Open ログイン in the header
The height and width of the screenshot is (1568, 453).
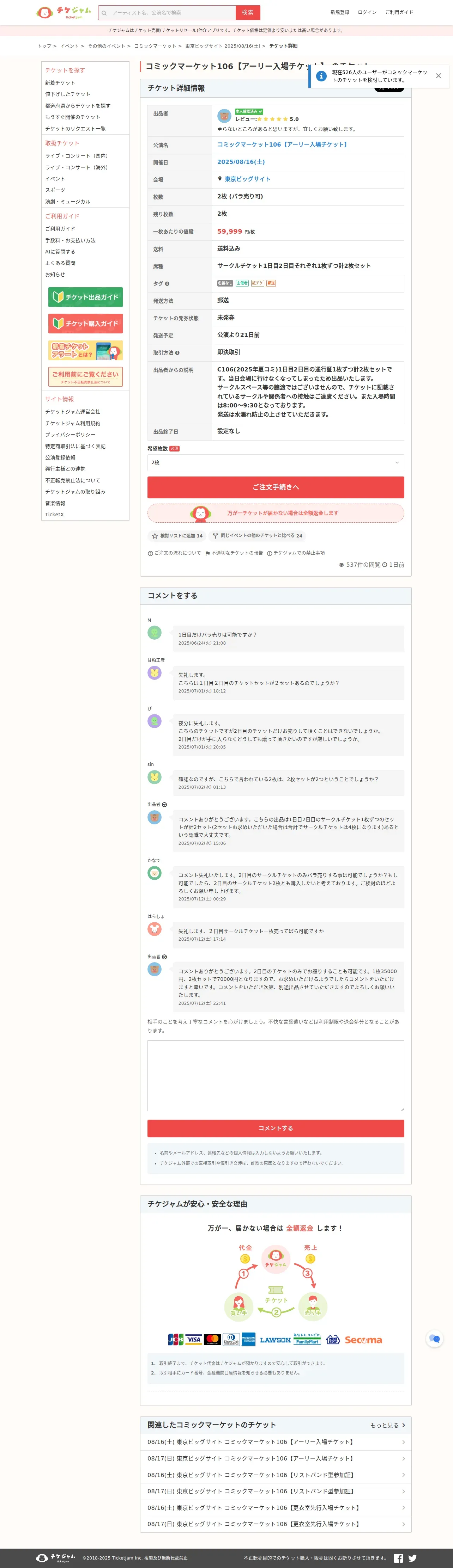pos(367,12)
